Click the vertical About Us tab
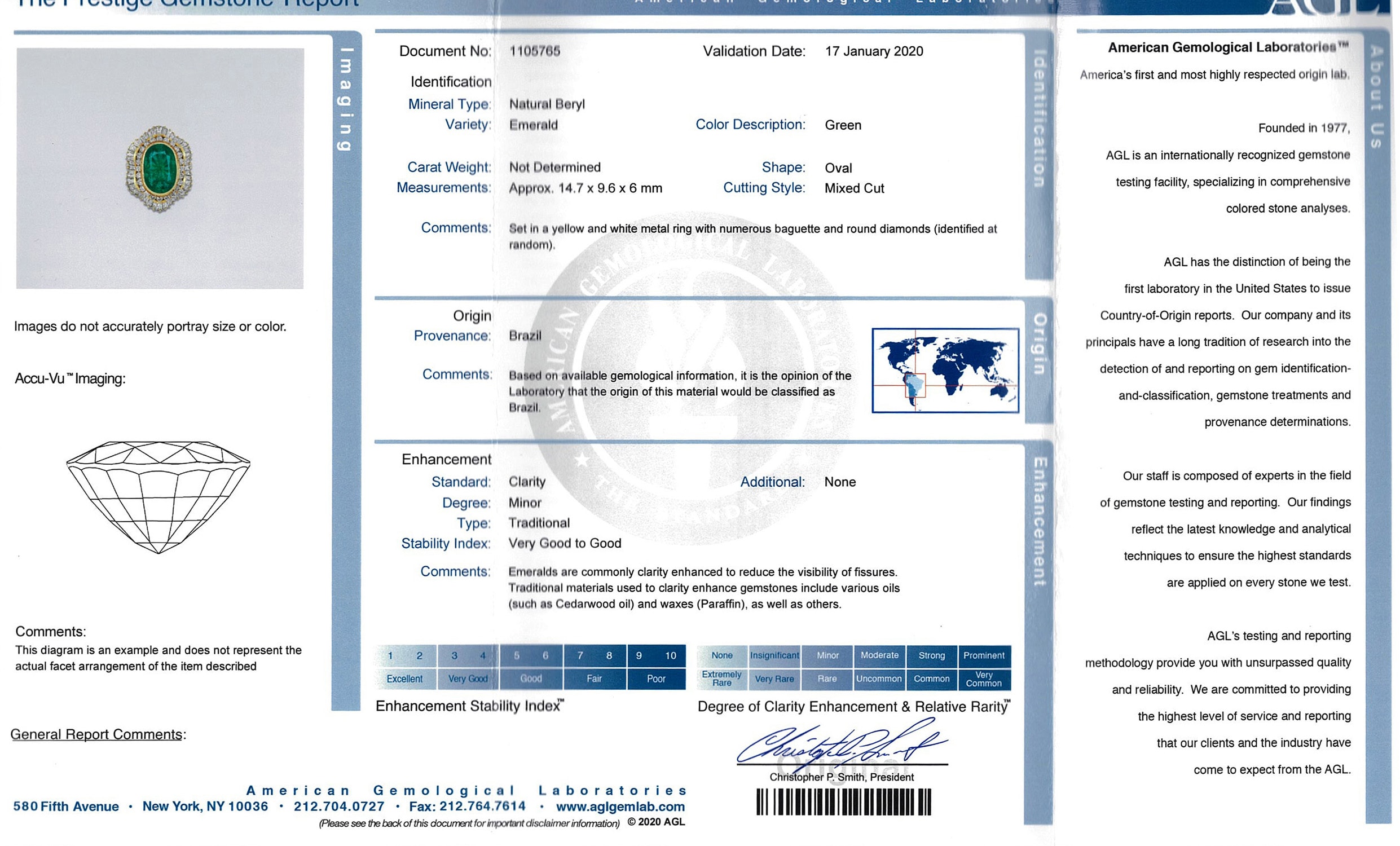 pos(1376,96)
